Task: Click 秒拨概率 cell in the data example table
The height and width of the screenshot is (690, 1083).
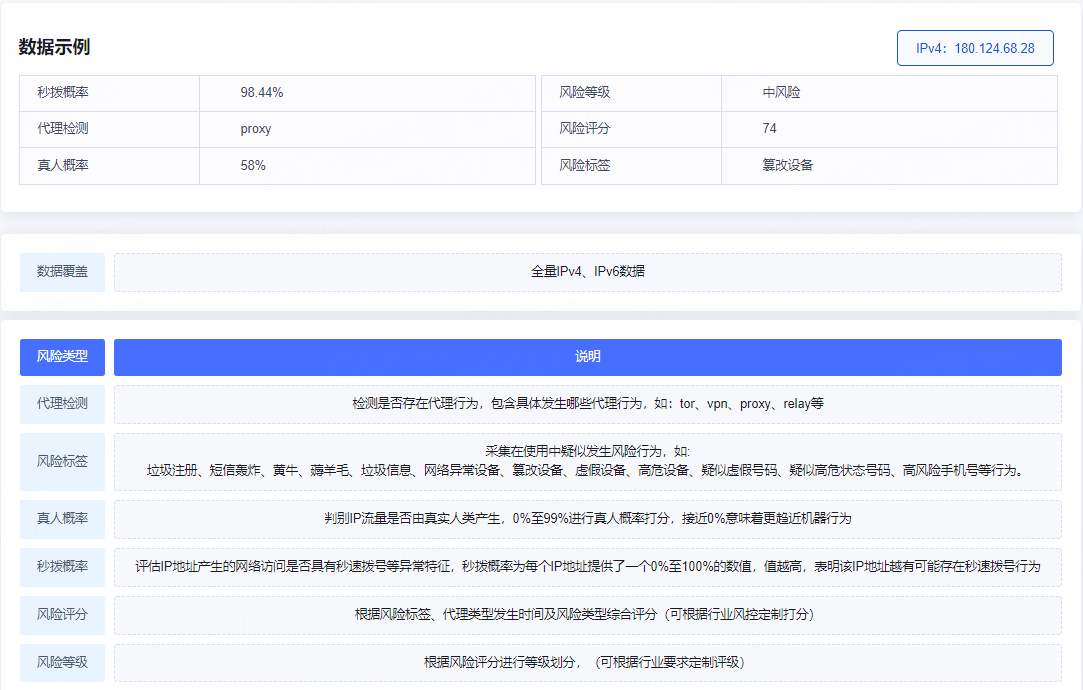Action: point(109,93)
